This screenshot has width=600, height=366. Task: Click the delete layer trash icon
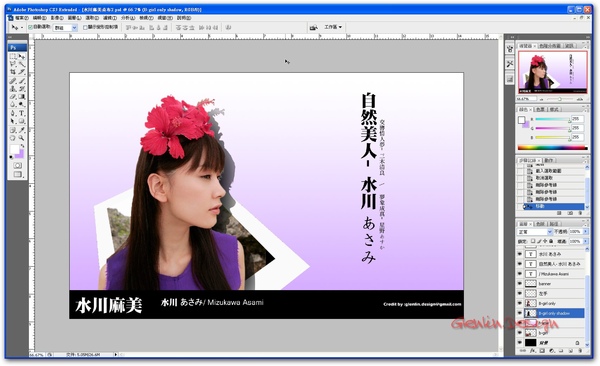(580, 351)
